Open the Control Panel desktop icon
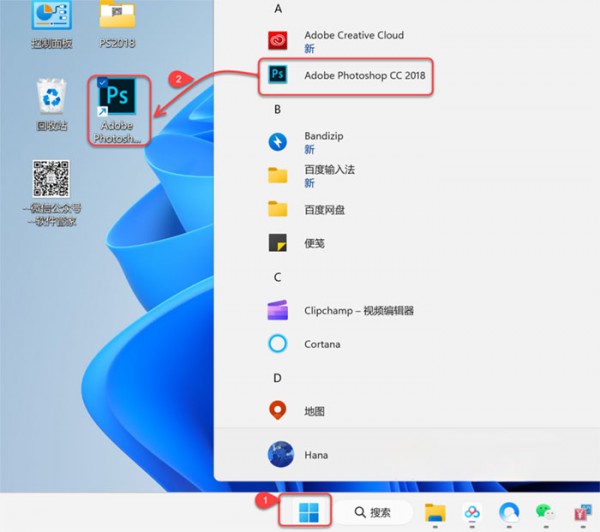 click(52, 24)
